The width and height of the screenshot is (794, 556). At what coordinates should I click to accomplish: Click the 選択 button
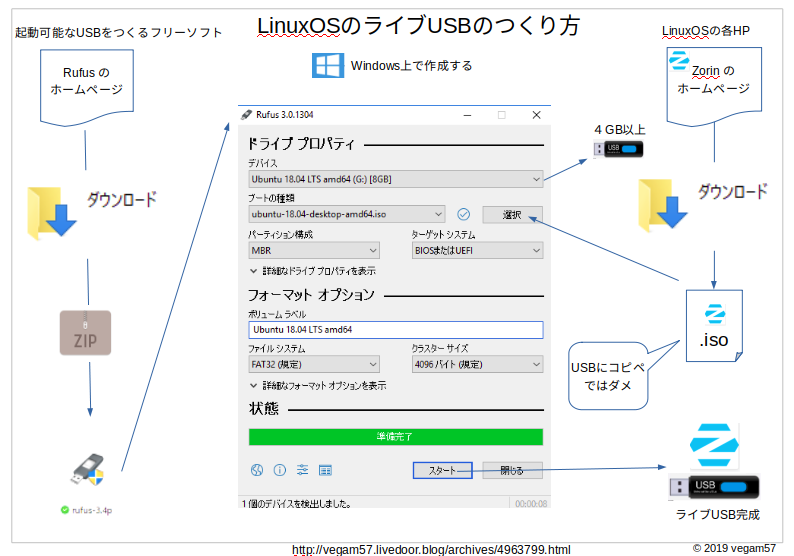click(x=512, y=215)
